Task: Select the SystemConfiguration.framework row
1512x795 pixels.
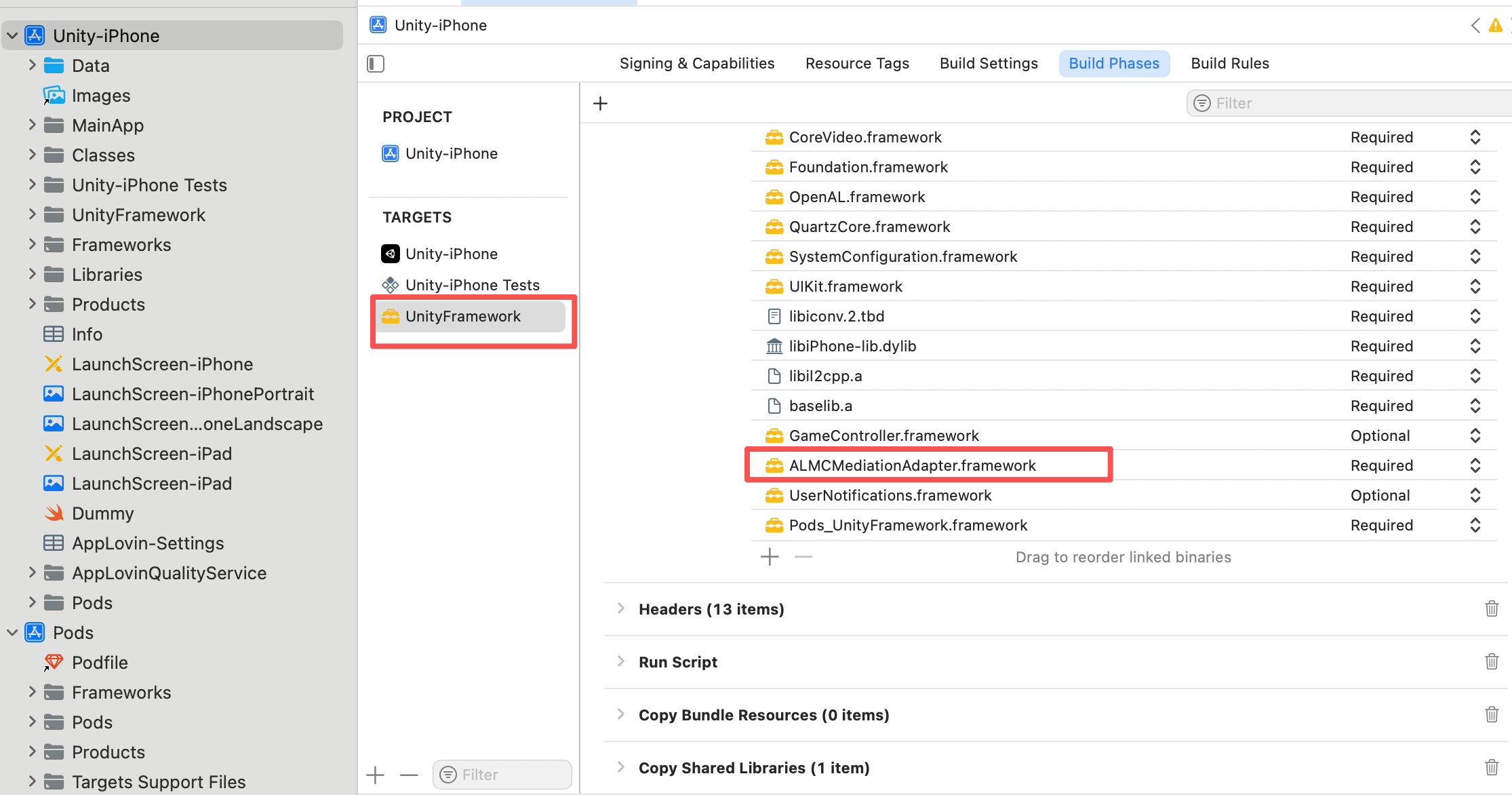Action: point(1123,256)
